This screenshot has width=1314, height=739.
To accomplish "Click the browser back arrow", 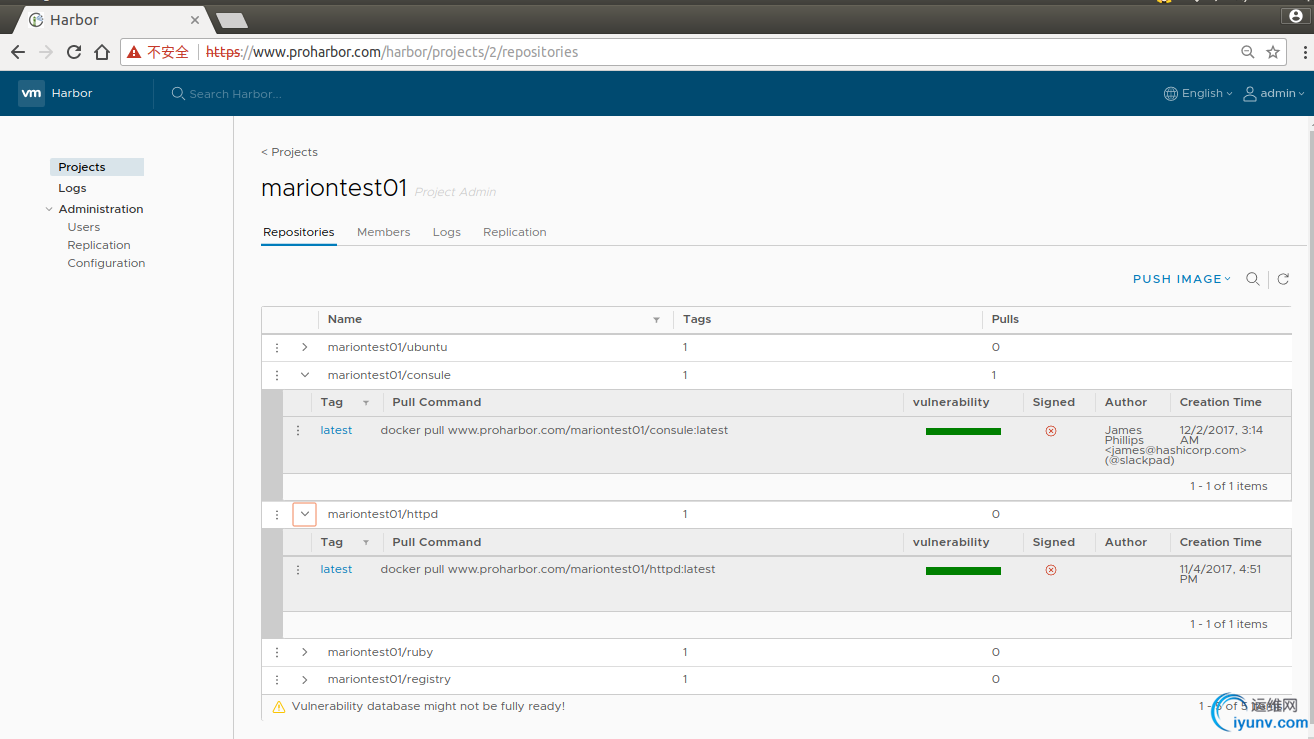I will coord(18,52).
